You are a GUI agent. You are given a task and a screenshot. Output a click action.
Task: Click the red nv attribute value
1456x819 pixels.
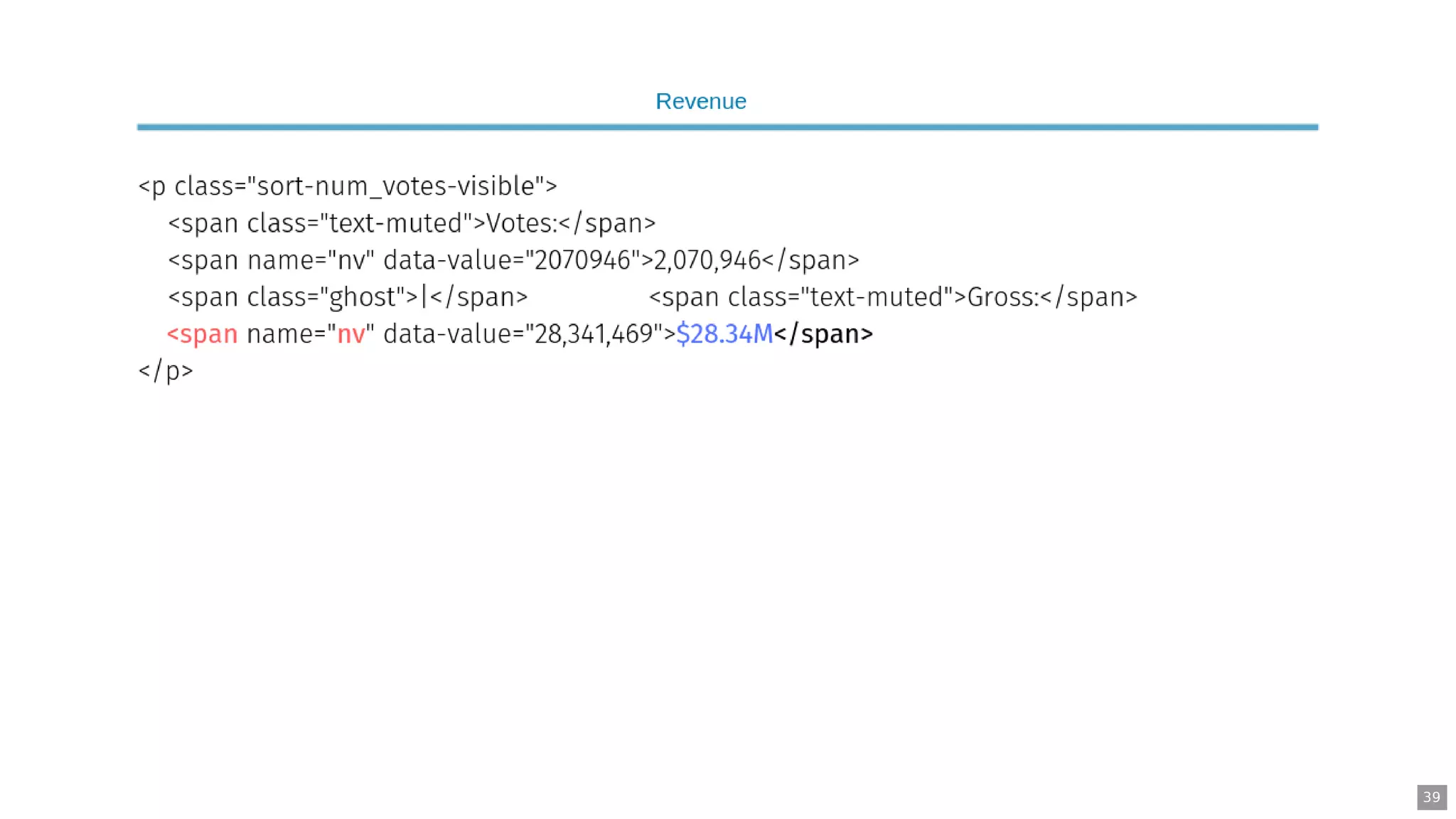[x=351, y=334]
